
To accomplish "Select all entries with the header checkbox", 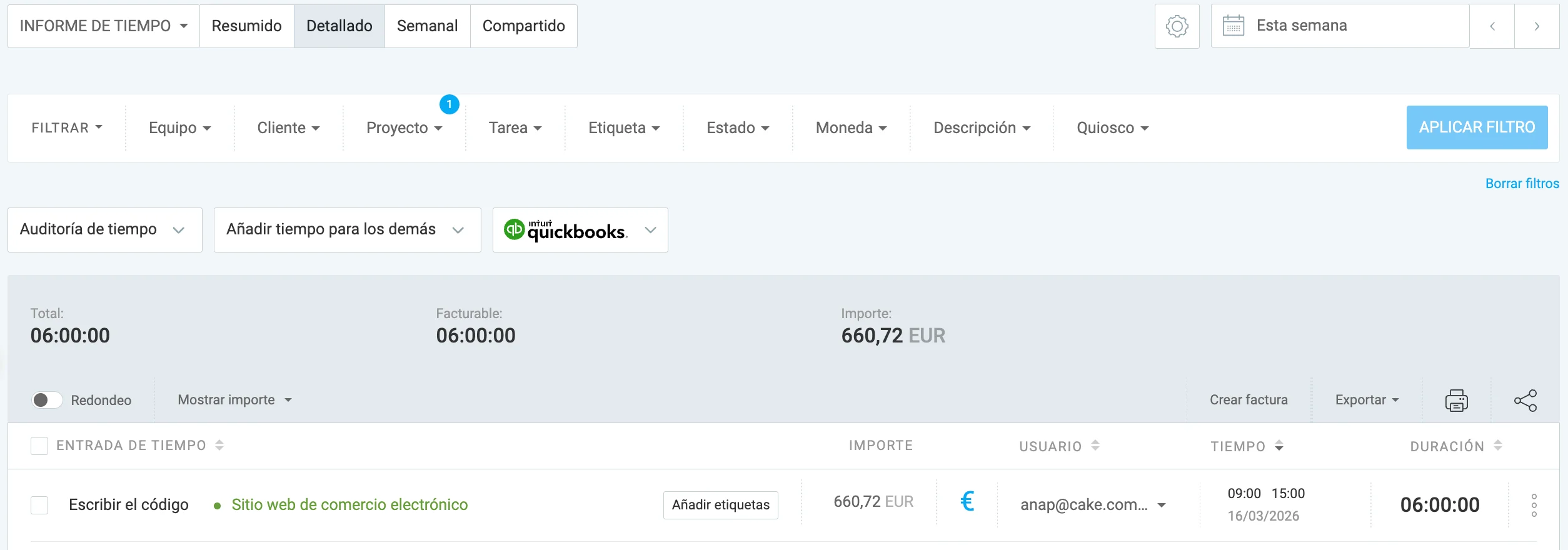I will [39, 446].
